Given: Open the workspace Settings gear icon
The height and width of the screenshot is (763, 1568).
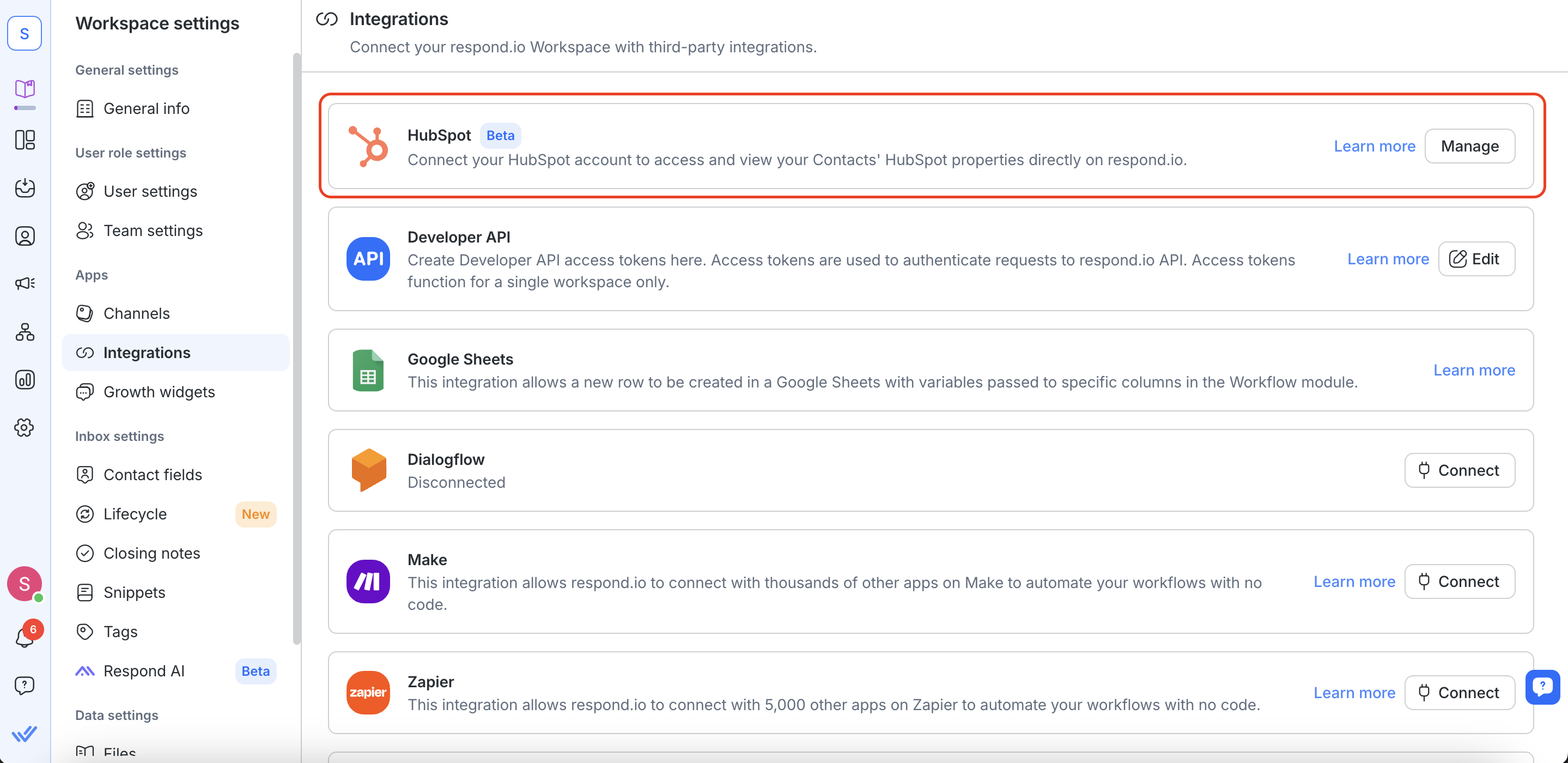Looking at the screenshot, I should pos(25,427).
